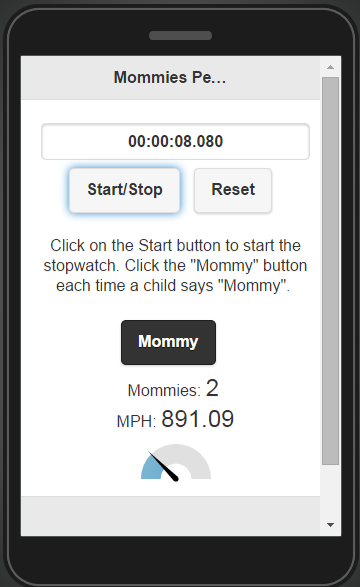Click the scrollbar track below the thumb
The image size is (360, 587).
[330, 490]
